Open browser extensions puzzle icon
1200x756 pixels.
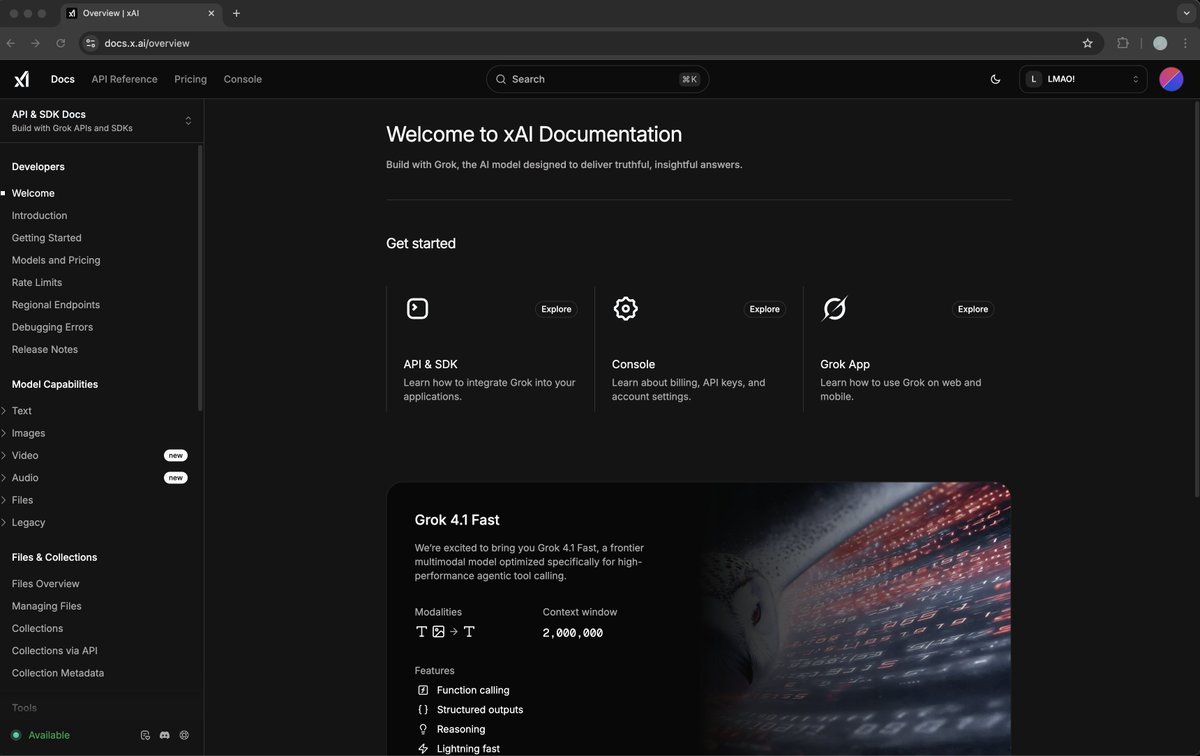tap(1123, 43)
